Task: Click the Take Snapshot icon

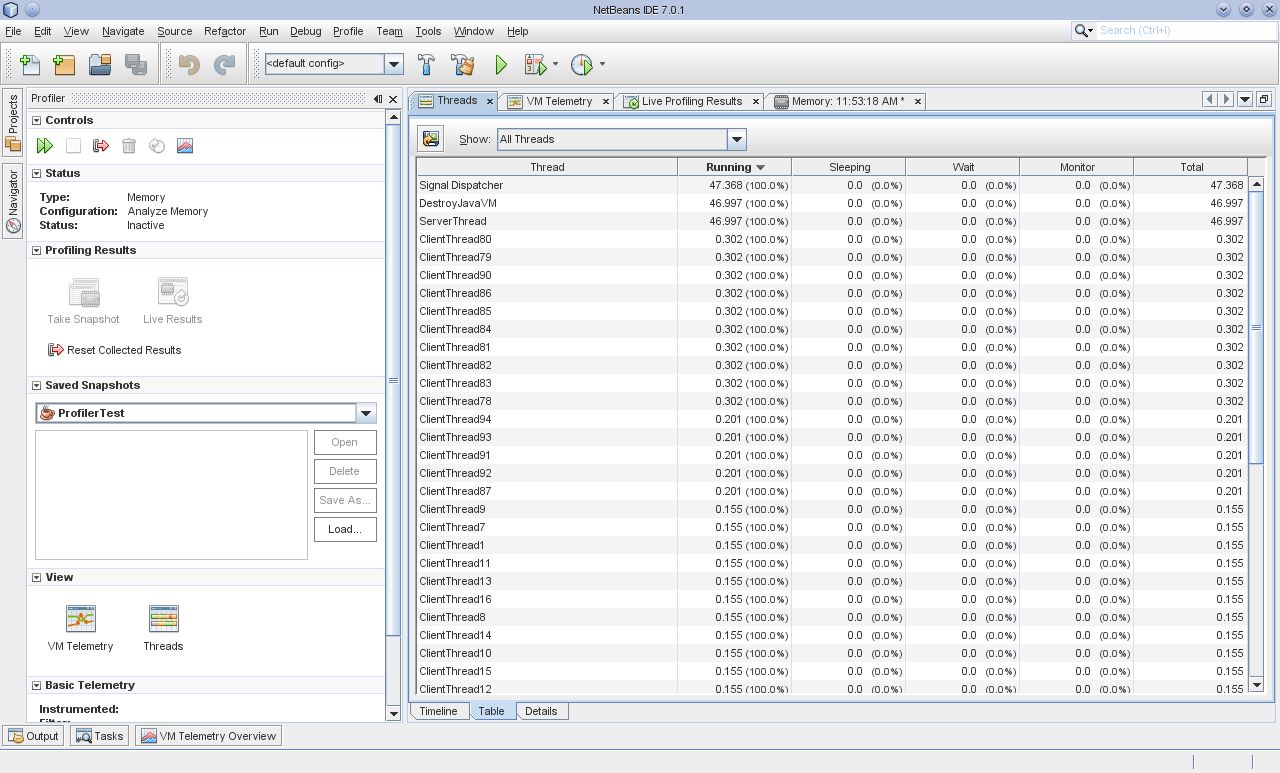Action: (84, 292)
